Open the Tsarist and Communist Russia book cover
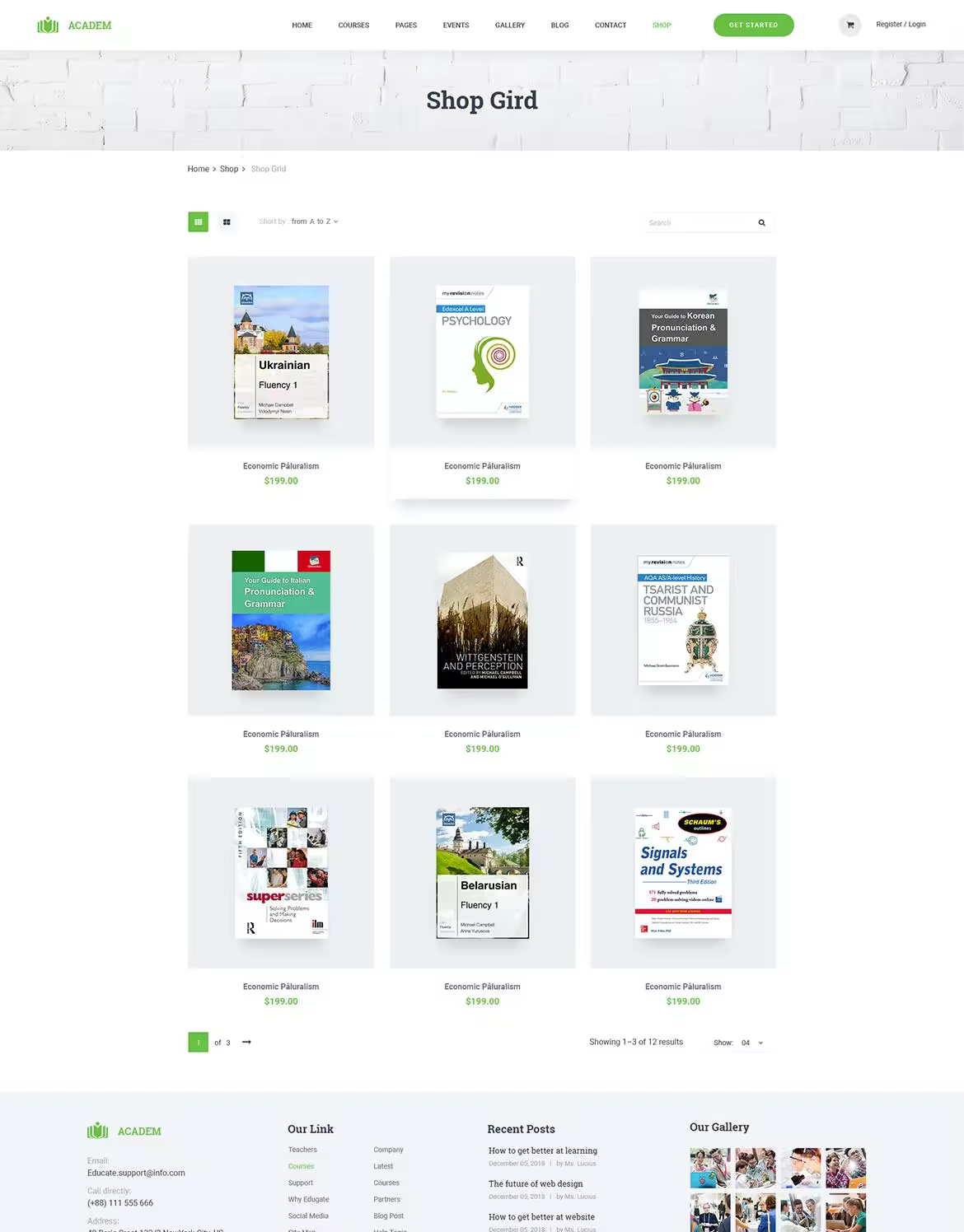The image size is (964, 1232). [x=683, y=620]
